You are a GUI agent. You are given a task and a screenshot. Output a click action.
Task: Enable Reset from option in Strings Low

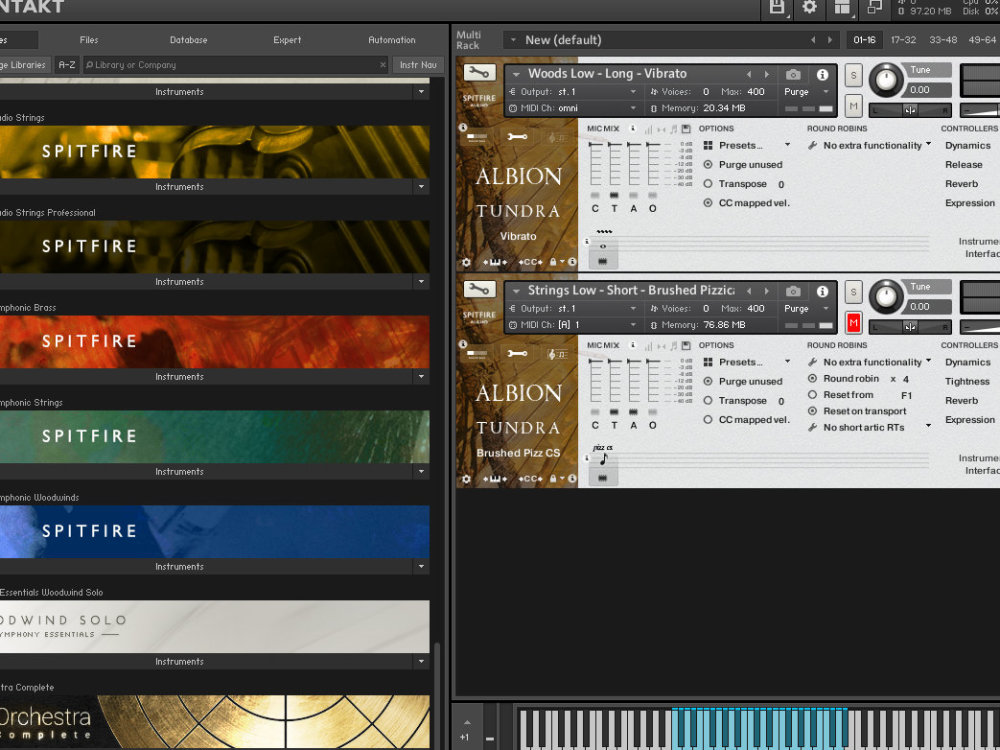[x=812, y=395]
